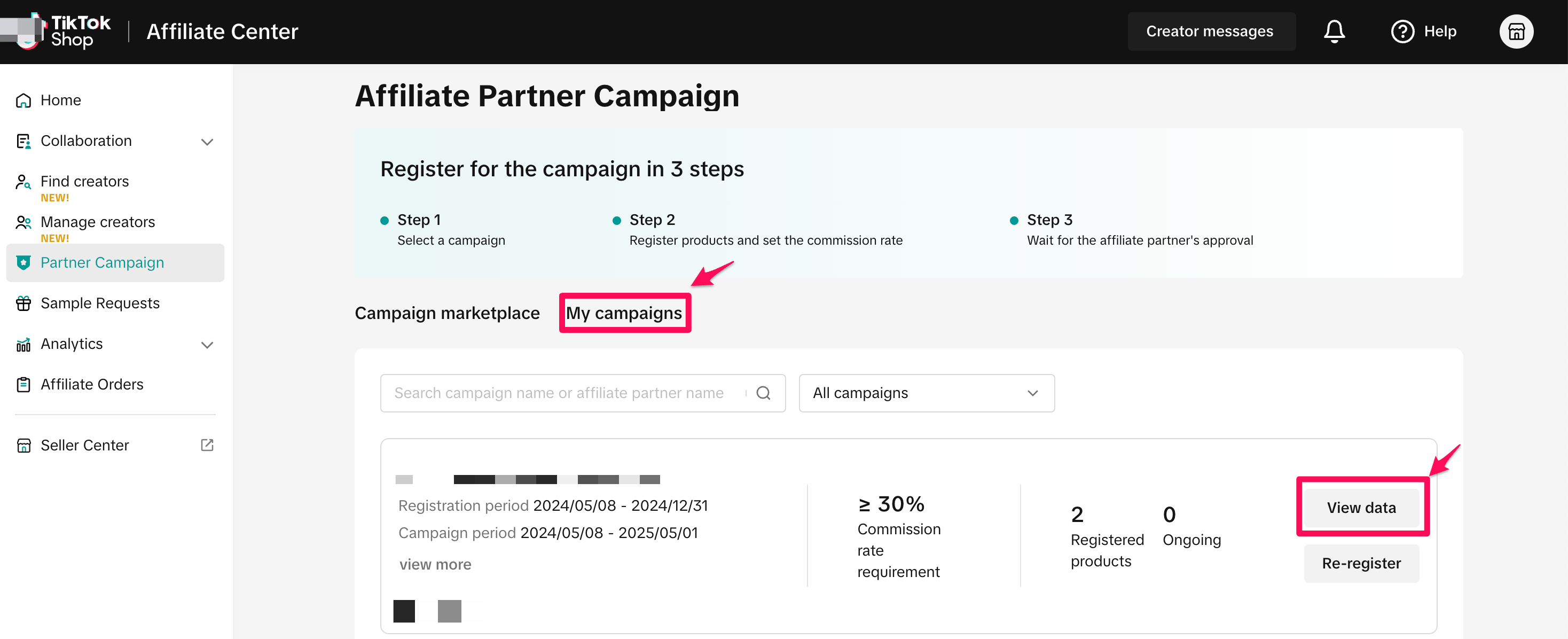Click the view more link
The image size is (1568, 639).
pos(435,564)
